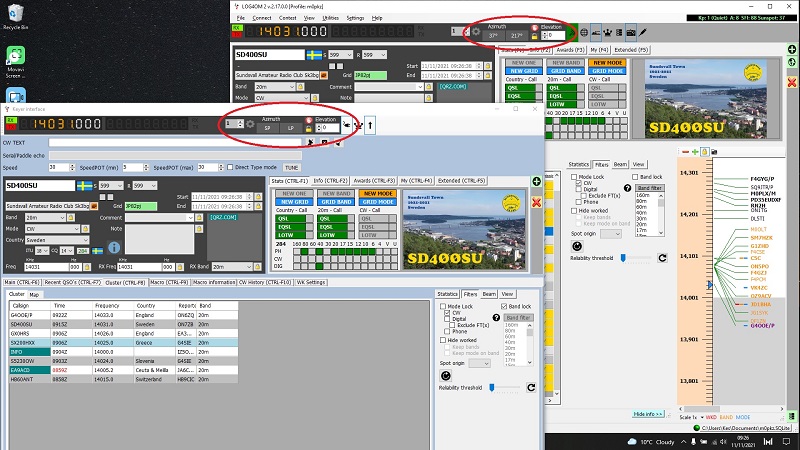Open sent report 599 dropdown in Keyer
The width and height of the screenshot is (800, 450).
pos(111,186)
